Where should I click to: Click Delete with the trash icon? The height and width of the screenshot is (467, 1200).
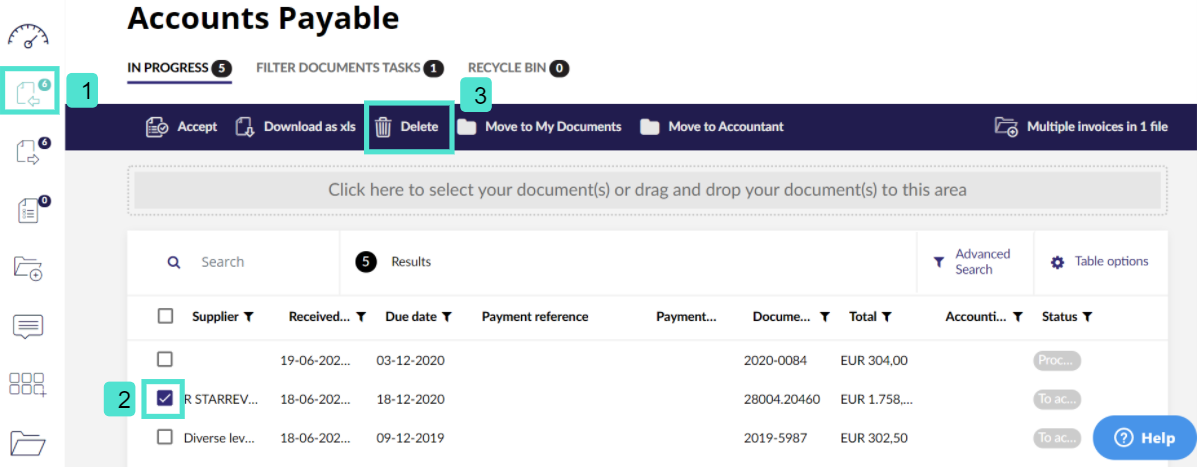coord(408,127)
